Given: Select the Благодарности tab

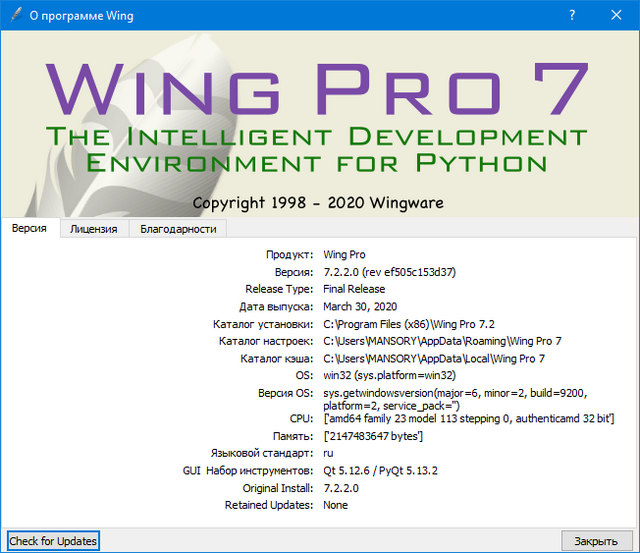Looking at the screenshot, I should pos(178,229).
